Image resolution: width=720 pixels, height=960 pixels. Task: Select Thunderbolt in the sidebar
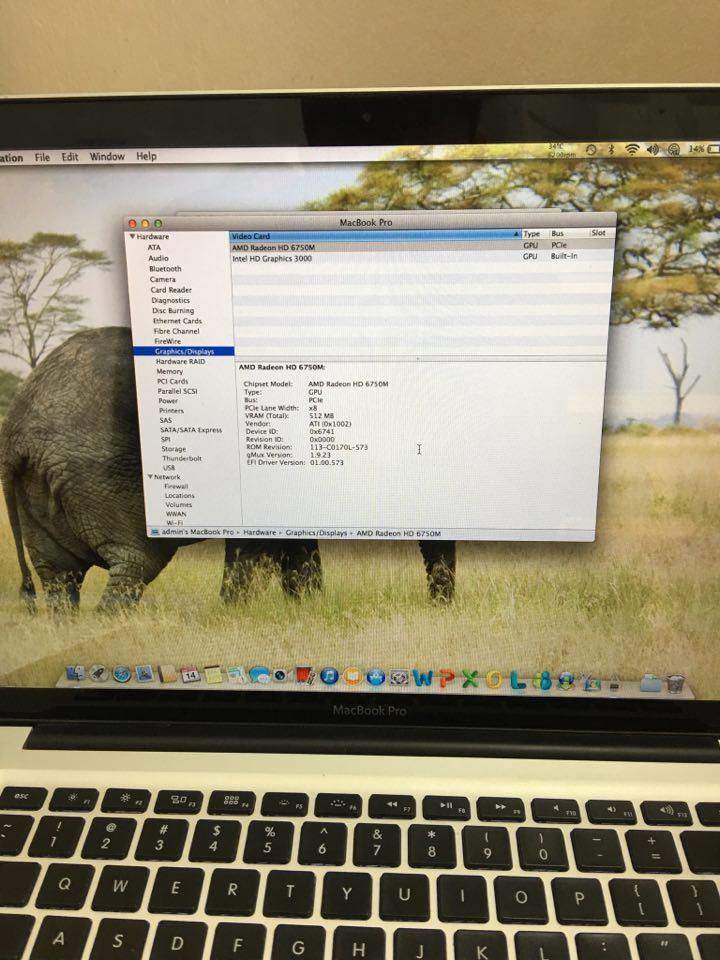(x=181, y=458)
